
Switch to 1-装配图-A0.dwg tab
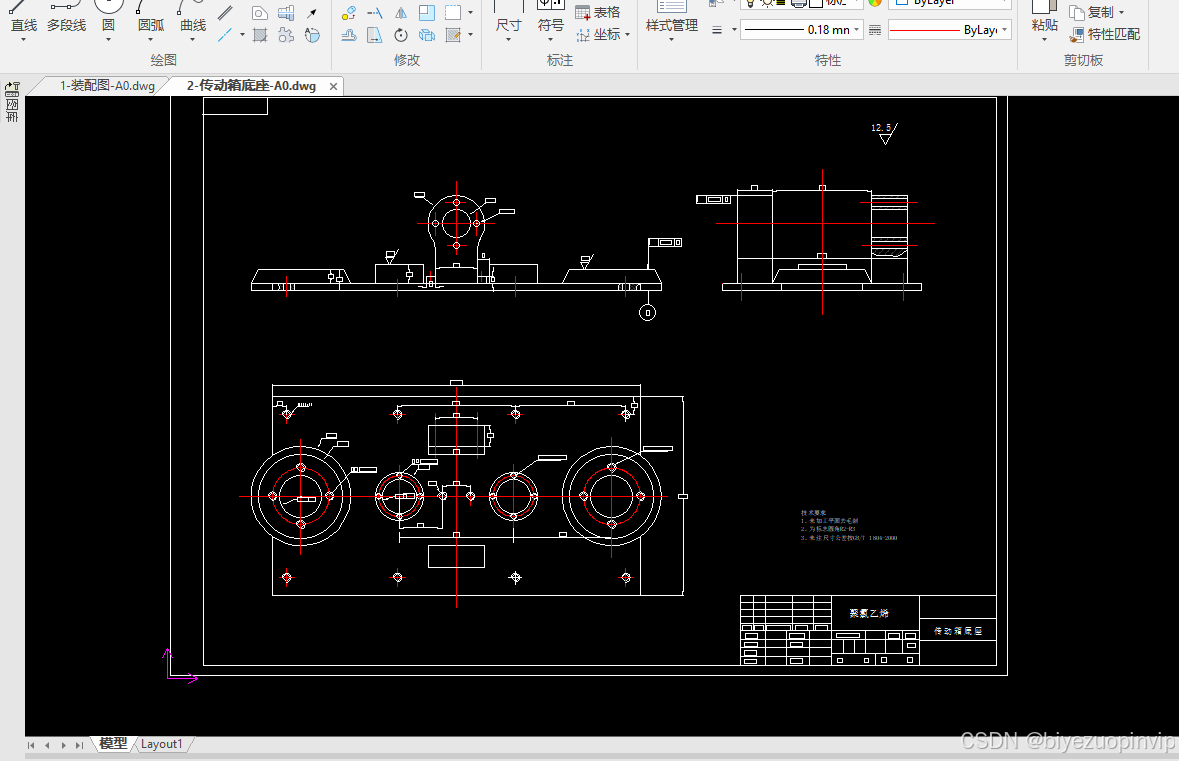(107, 86)
